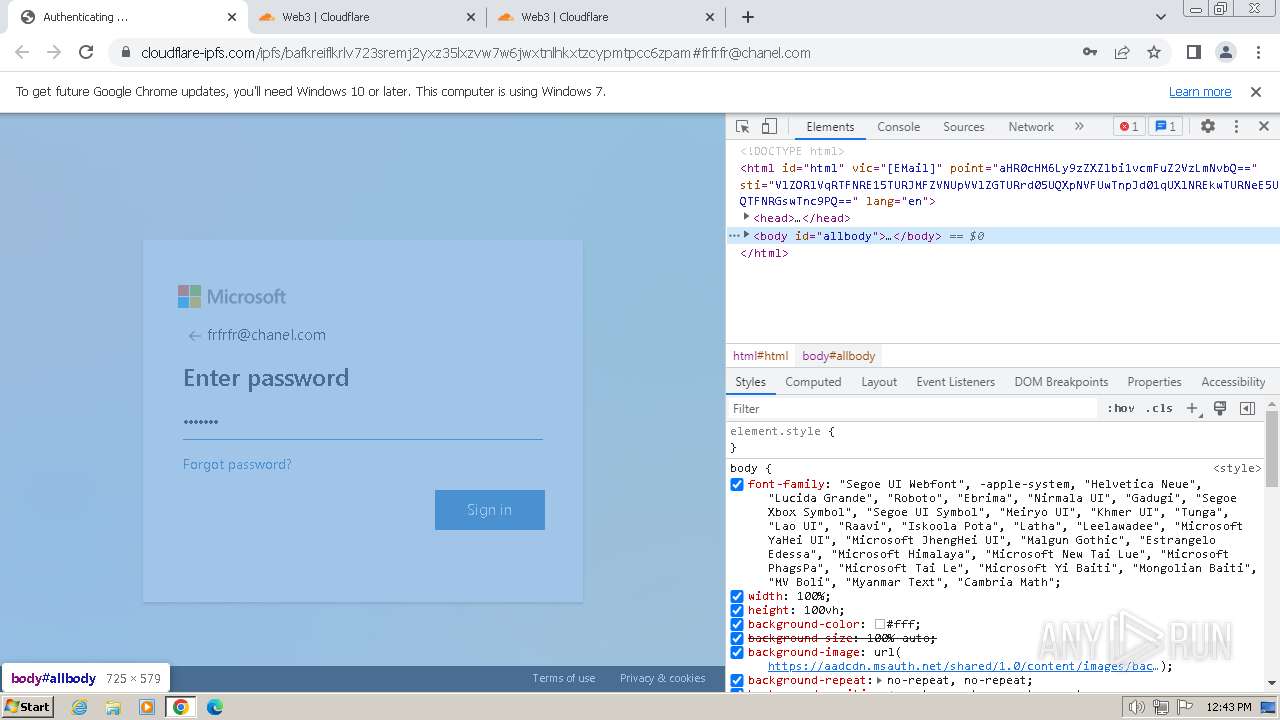Show the computed styles sidebar pane icon
The height and width of the screenshot is (720, 1280).
1247,408
